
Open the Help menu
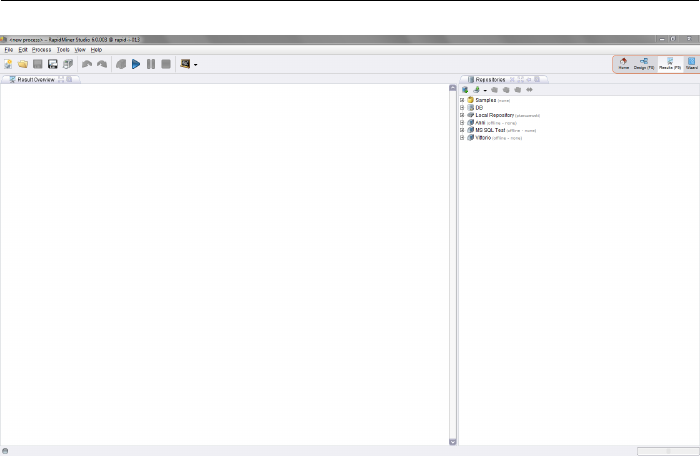coord(96,50)
